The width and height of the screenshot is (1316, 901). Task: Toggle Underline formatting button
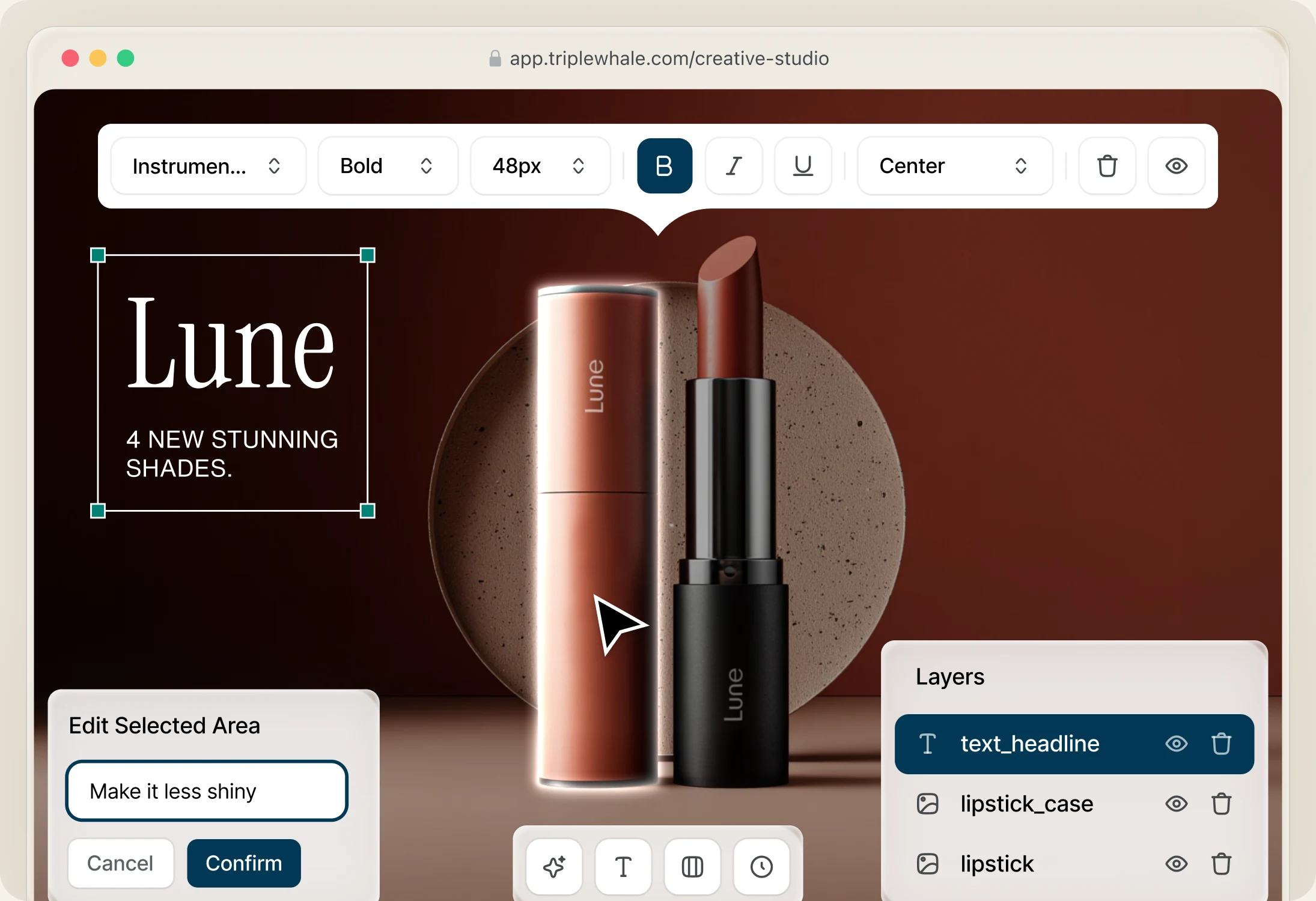803,166
